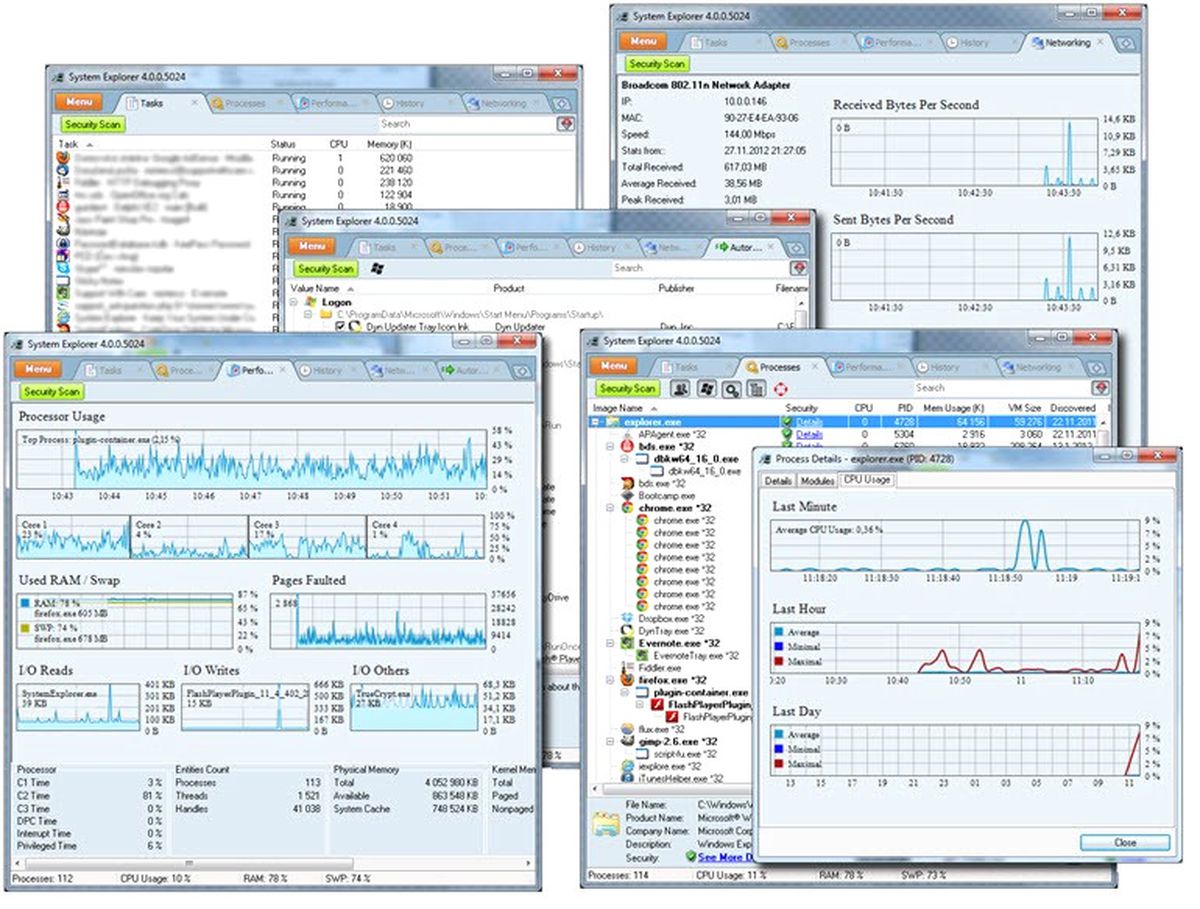Image resolution: width=1200 pixels, height=909 pixels.
Task: Close the Process Details dialog with Close button
Action: tap(1125, 843)
